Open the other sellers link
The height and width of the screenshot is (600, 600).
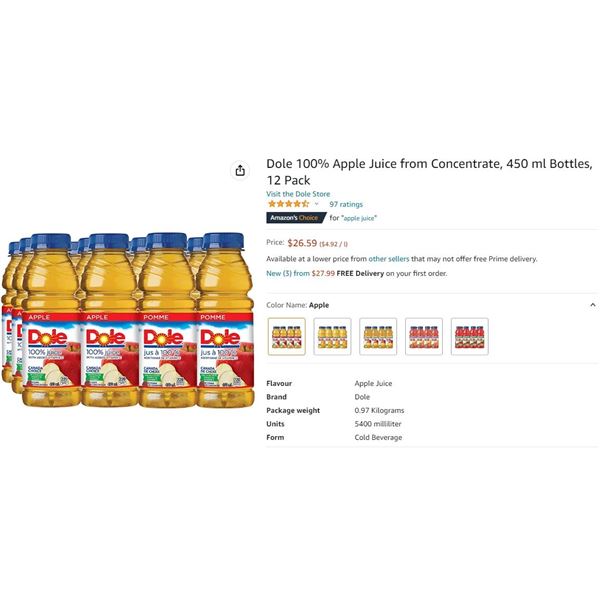(x=389, y=259)
